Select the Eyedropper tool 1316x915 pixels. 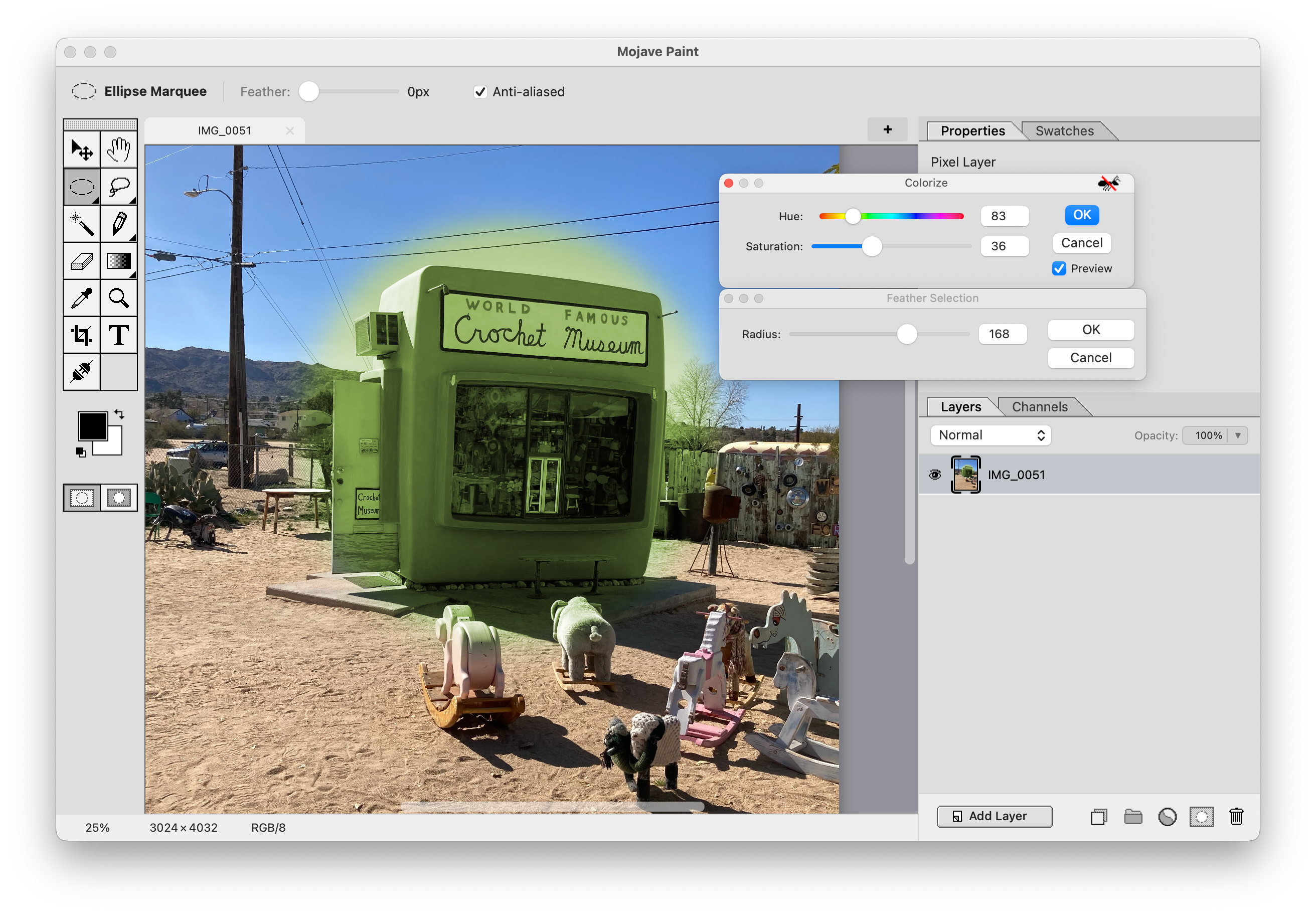82,298
